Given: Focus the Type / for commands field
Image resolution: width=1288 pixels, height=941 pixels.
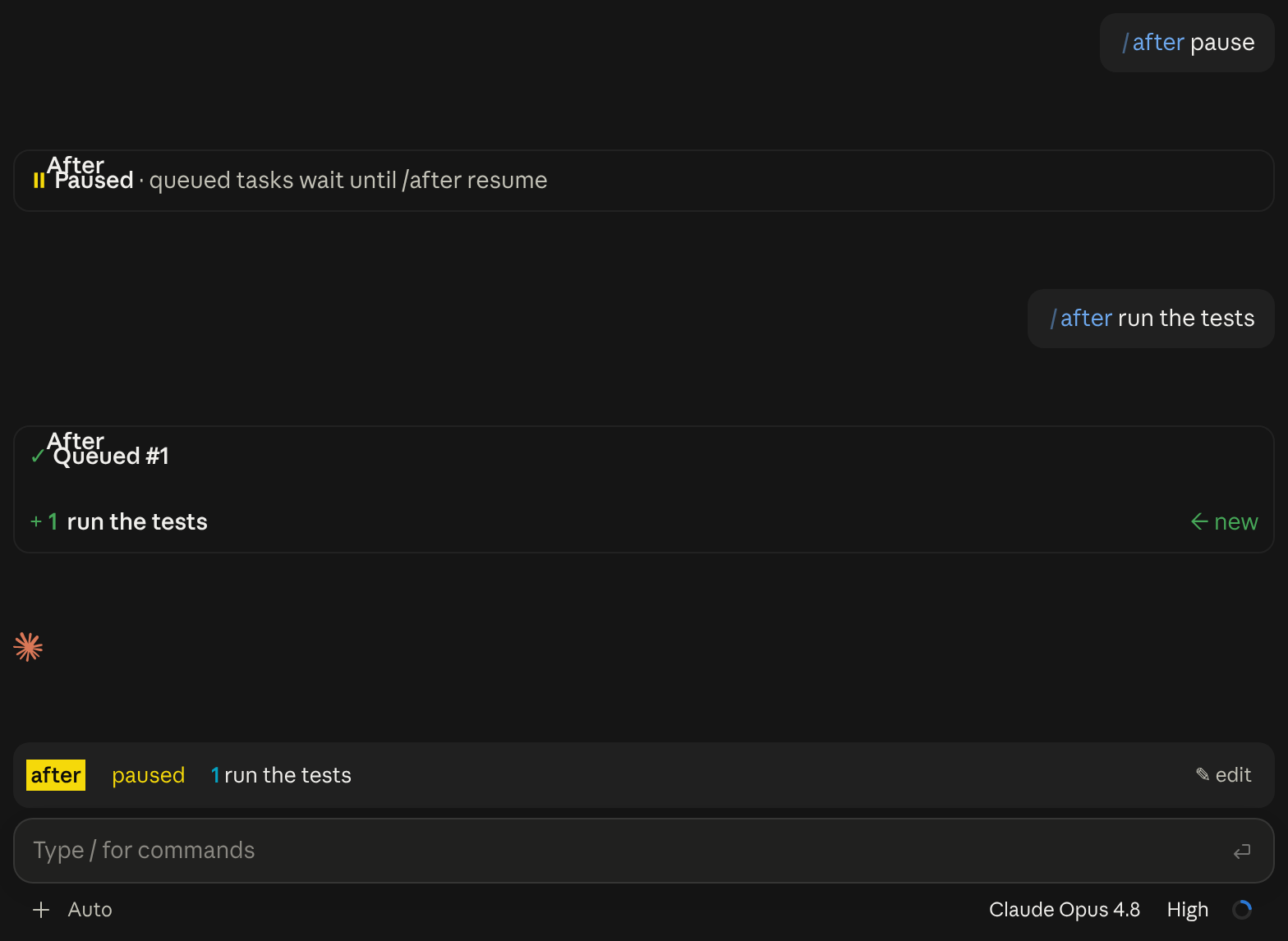Looking at the screenshot, I should point(644,851).
